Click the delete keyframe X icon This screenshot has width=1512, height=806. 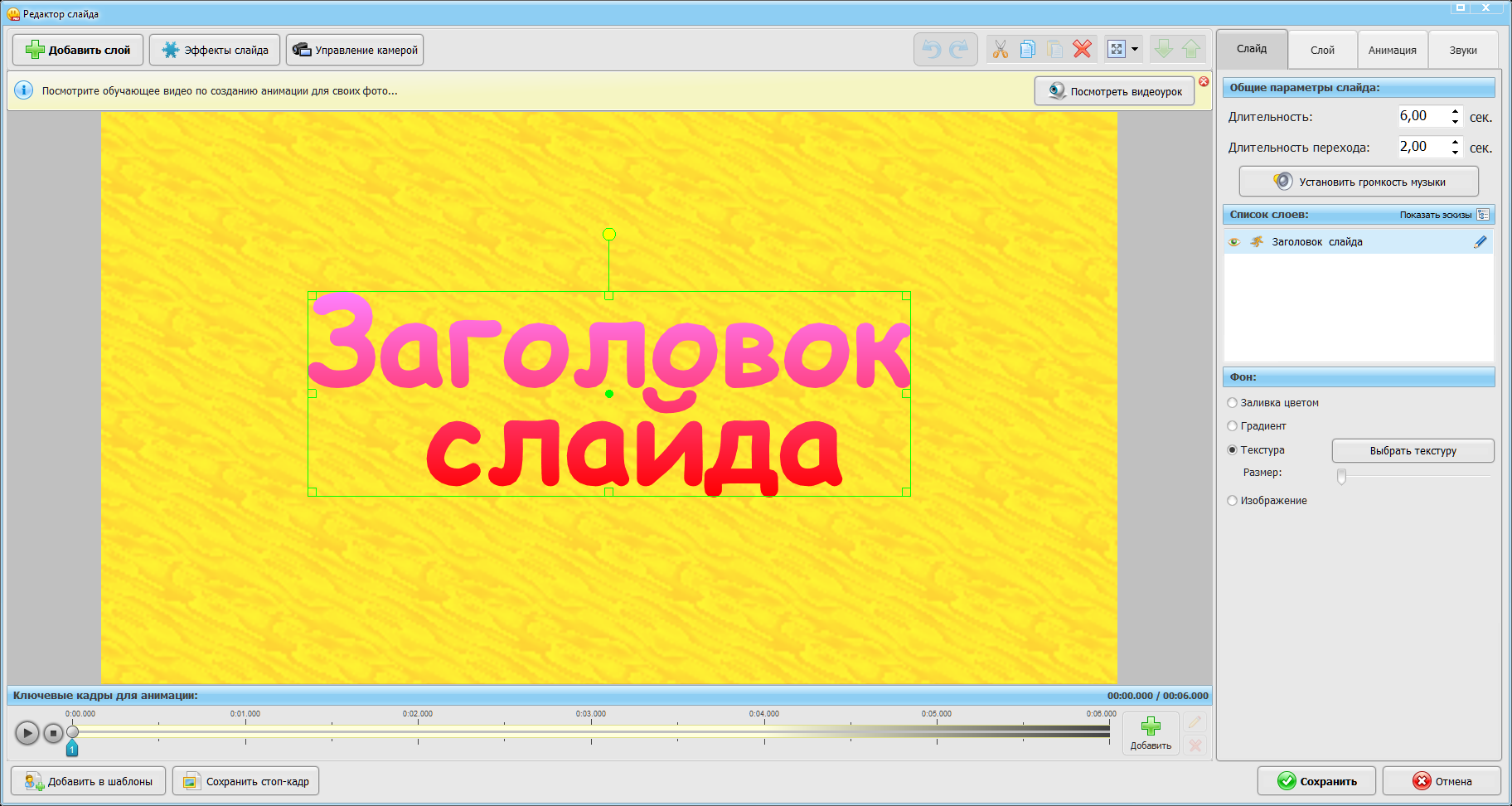[1195, 745]
